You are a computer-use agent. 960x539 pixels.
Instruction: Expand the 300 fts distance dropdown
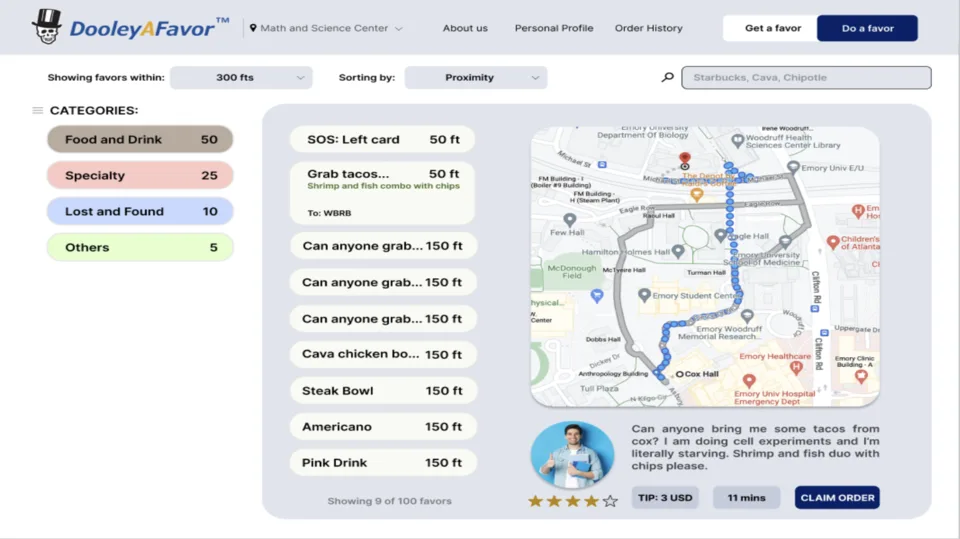point(241,78)
